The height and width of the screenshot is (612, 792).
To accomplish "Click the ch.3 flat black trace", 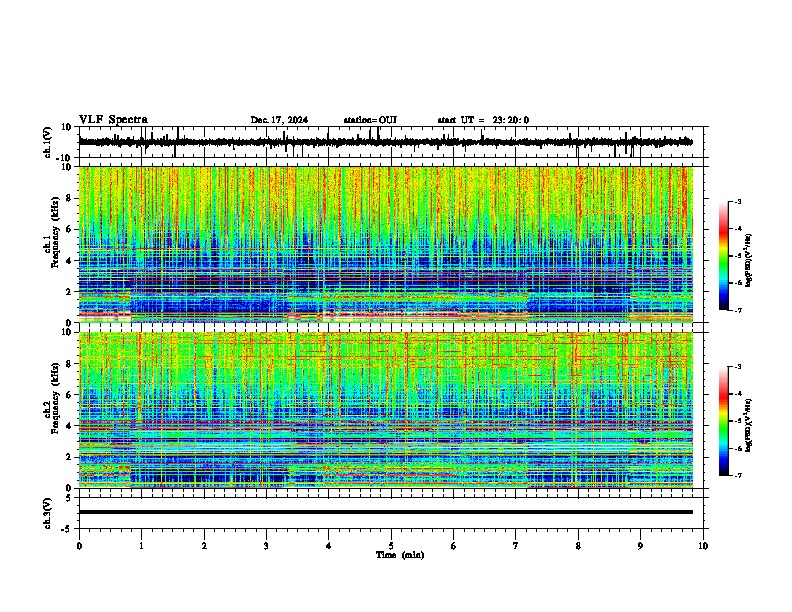I will (x=386, y=512).
